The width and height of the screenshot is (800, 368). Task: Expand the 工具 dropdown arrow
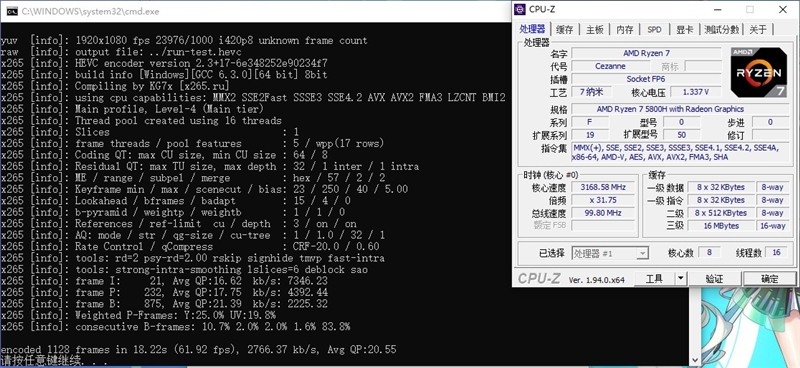tap(681, 279)
